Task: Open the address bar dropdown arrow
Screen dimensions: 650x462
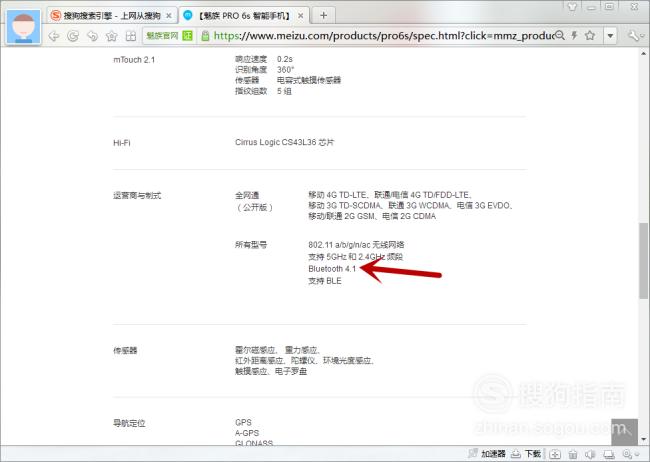Action: pyautogui.click(x=610, y=36)
